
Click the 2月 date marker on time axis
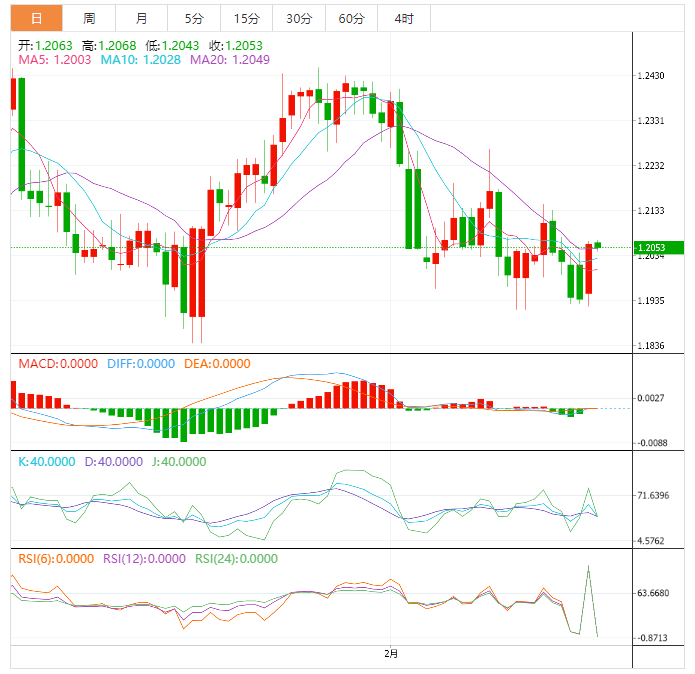coord(391,654)
